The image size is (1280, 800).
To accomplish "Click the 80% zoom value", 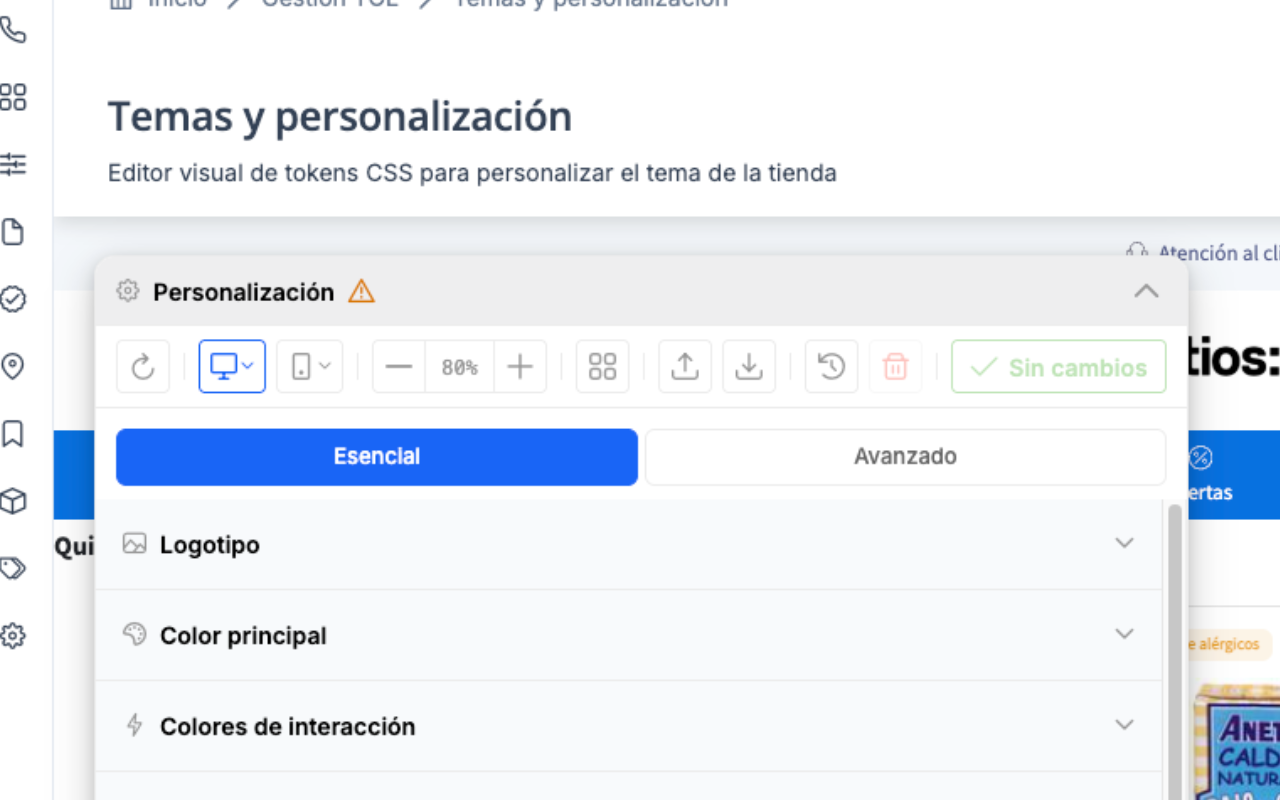I will (459, 367).
